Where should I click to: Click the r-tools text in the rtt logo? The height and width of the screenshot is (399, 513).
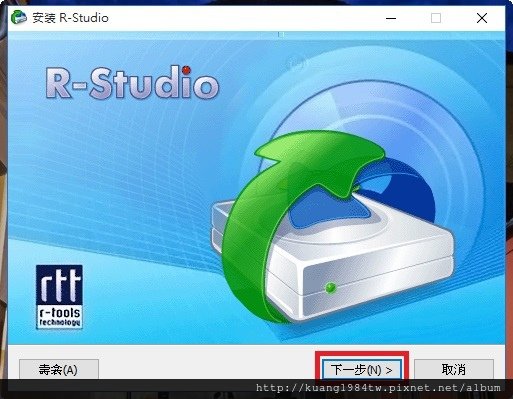tap(59, 313)
